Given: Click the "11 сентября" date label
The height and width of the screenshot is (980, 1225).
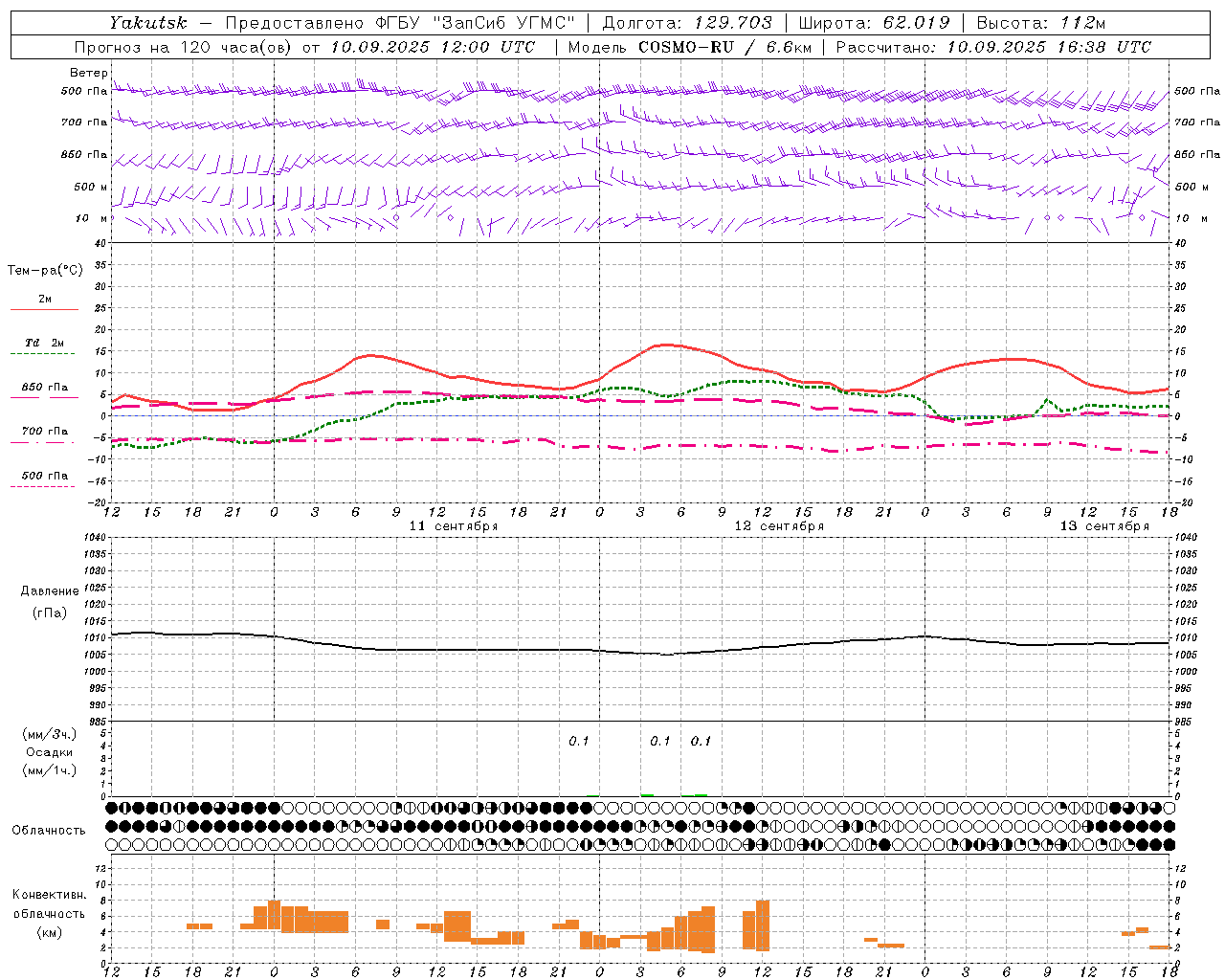Looking at the screenshot, I should point(453,526).
